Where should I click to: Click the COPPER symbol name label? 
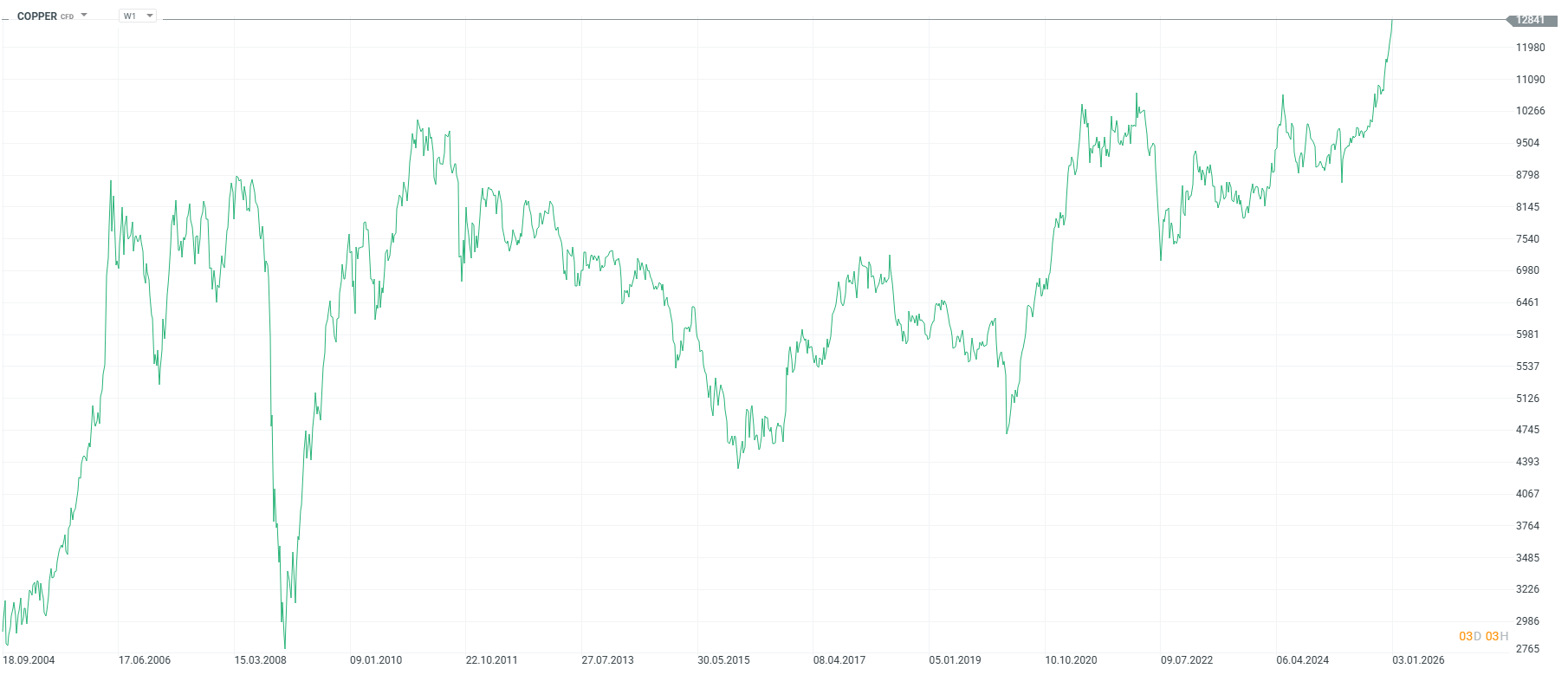click(x=37, y=16)
